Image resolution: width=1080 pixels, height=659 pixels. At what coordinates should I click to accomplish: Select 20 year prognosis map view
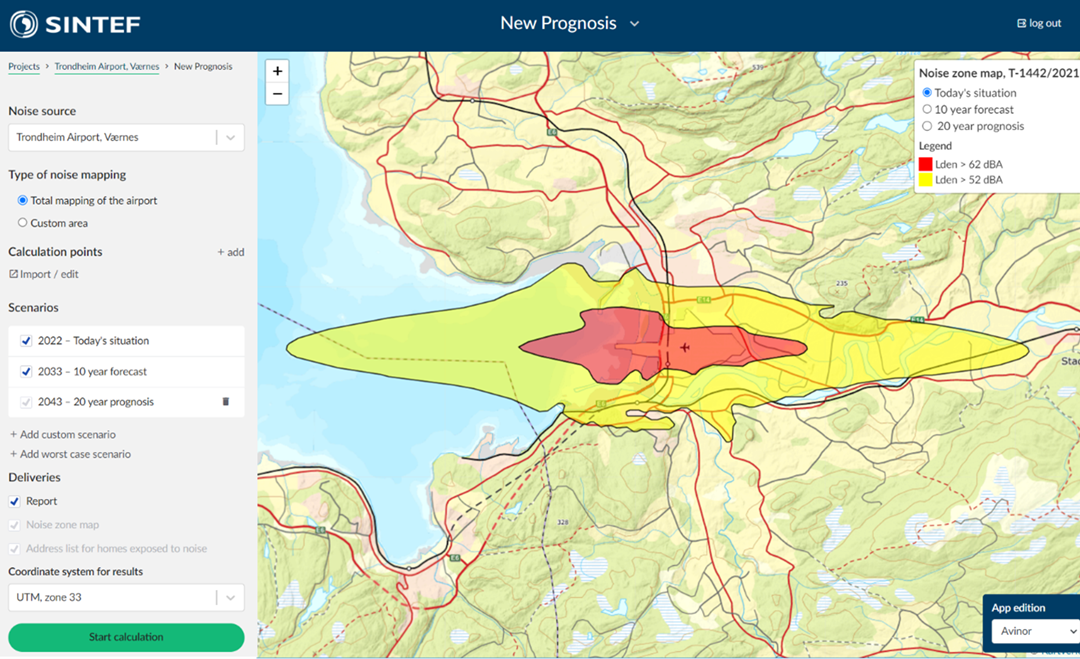pos(927,127)
